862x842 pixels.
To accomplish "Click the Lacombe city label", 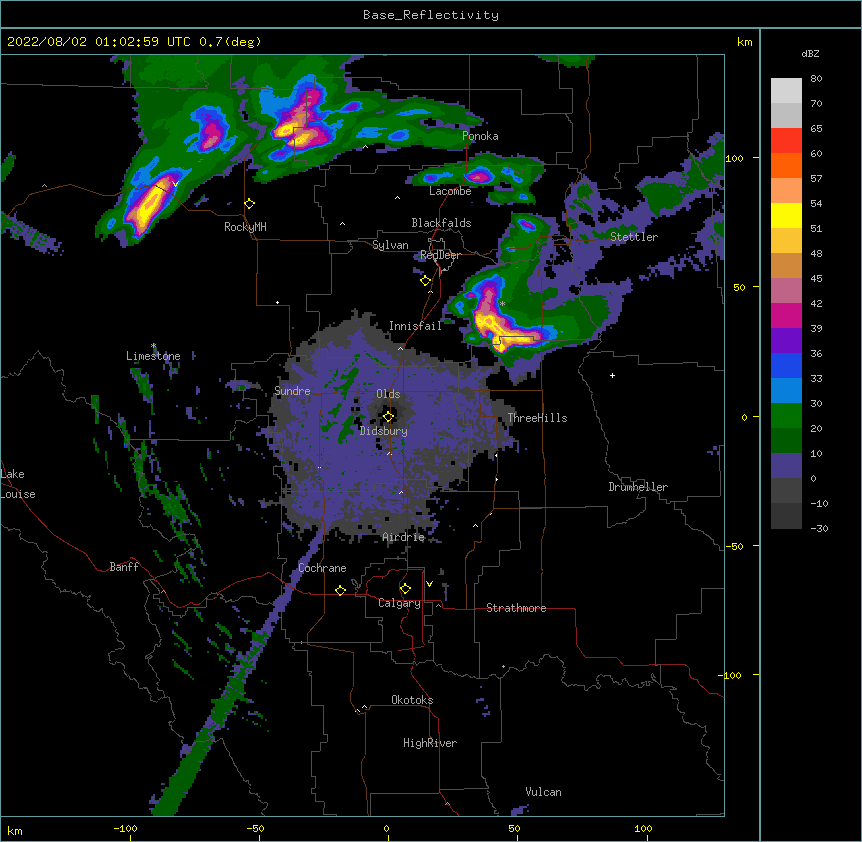I will tap(450, 191).
